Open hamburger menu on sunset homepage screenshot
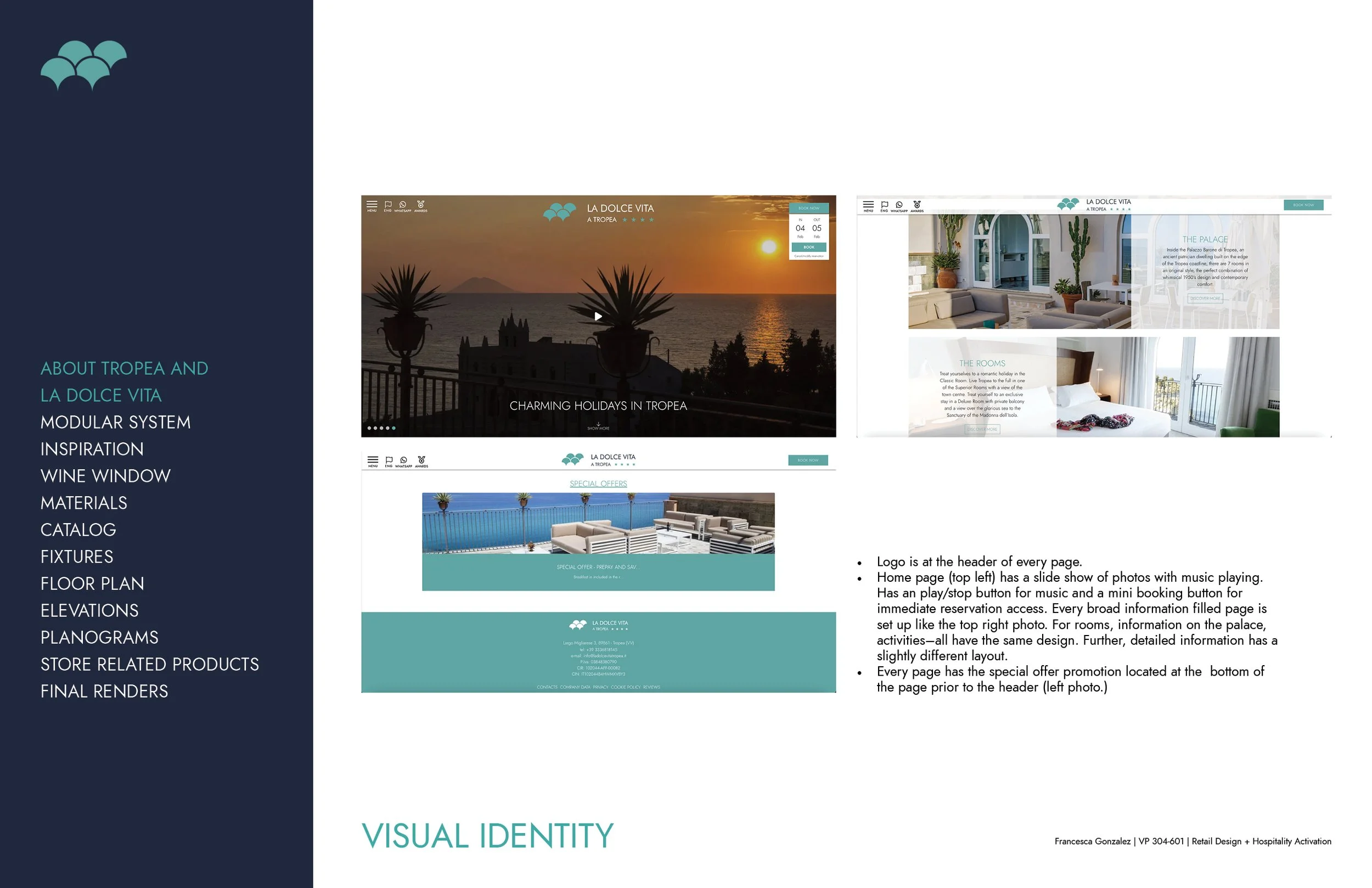 tap(372, 205)
